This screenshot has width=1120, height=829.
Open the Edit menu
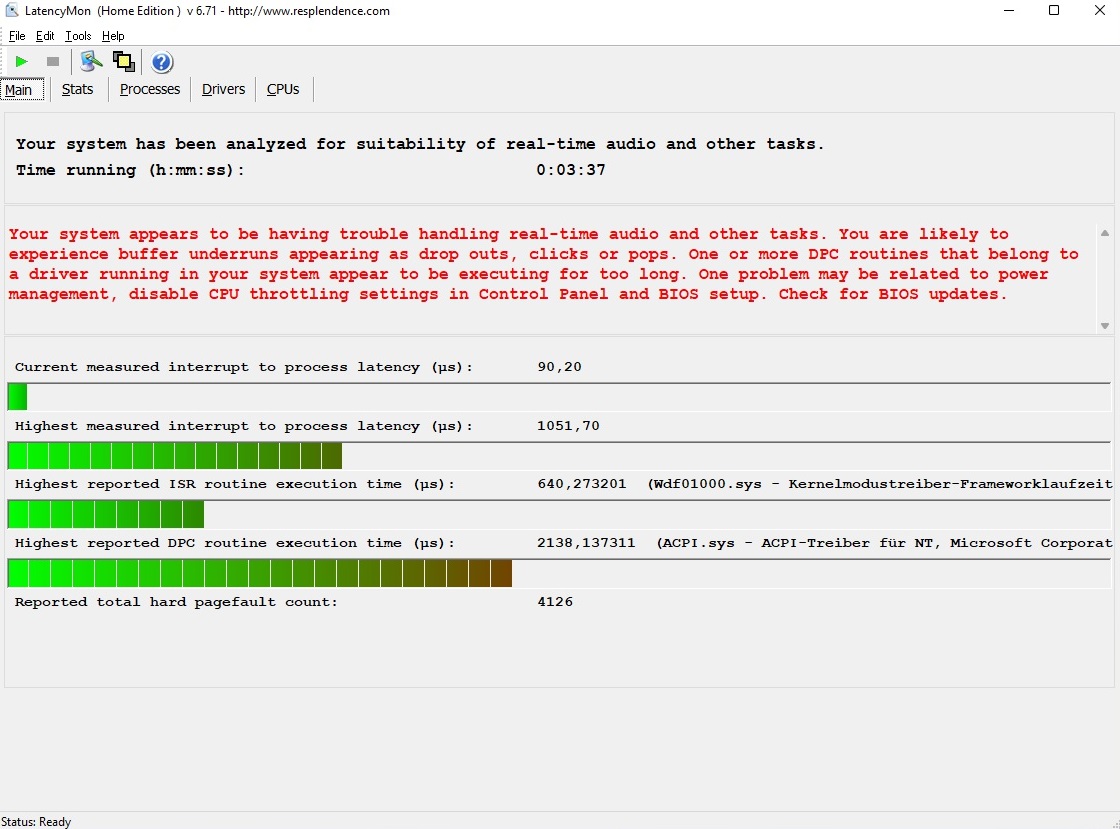(45, 36)
